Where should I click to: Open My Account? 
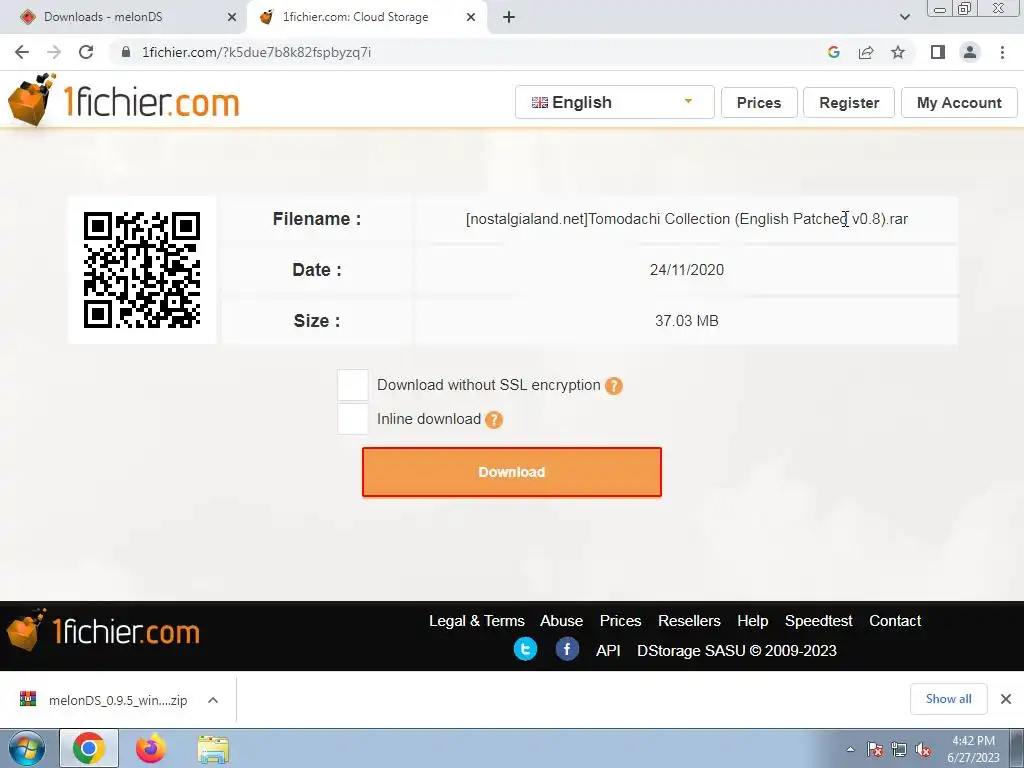pyautogui.click(x=959, y=103)
